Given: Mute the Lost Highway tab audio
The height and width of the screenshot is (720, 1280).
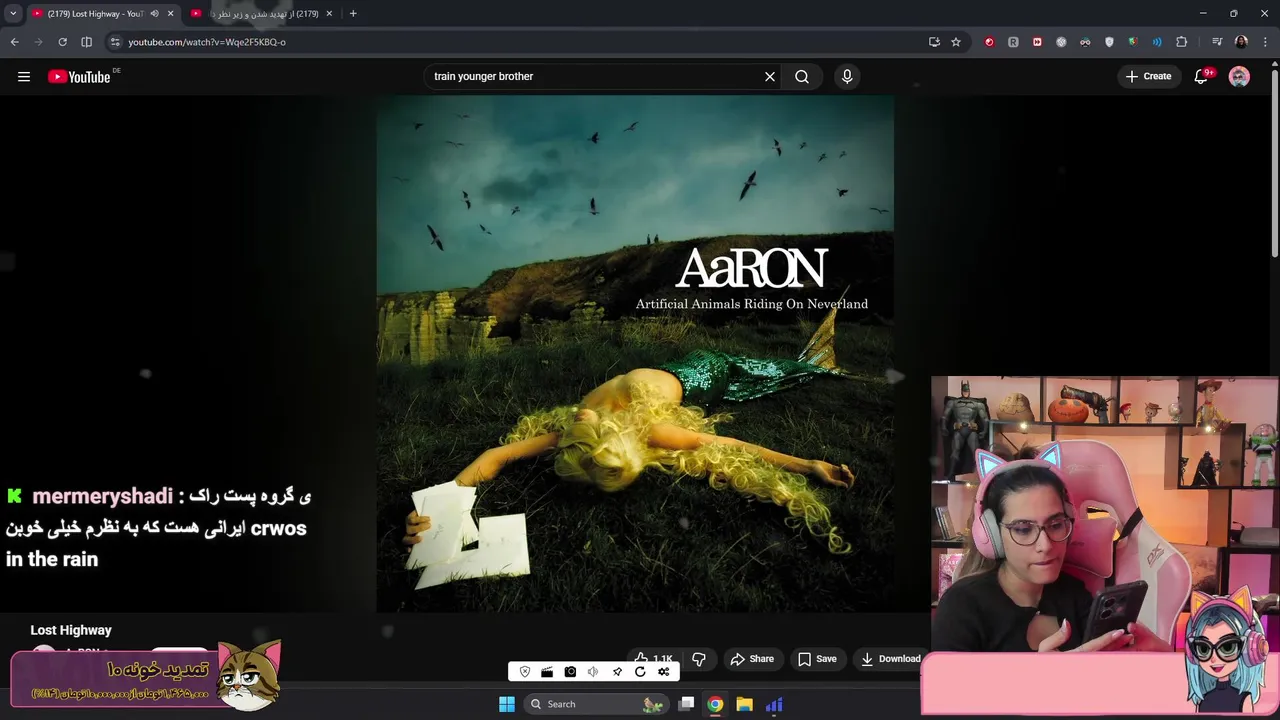Looking at the screenshot, I should point(154,14).
